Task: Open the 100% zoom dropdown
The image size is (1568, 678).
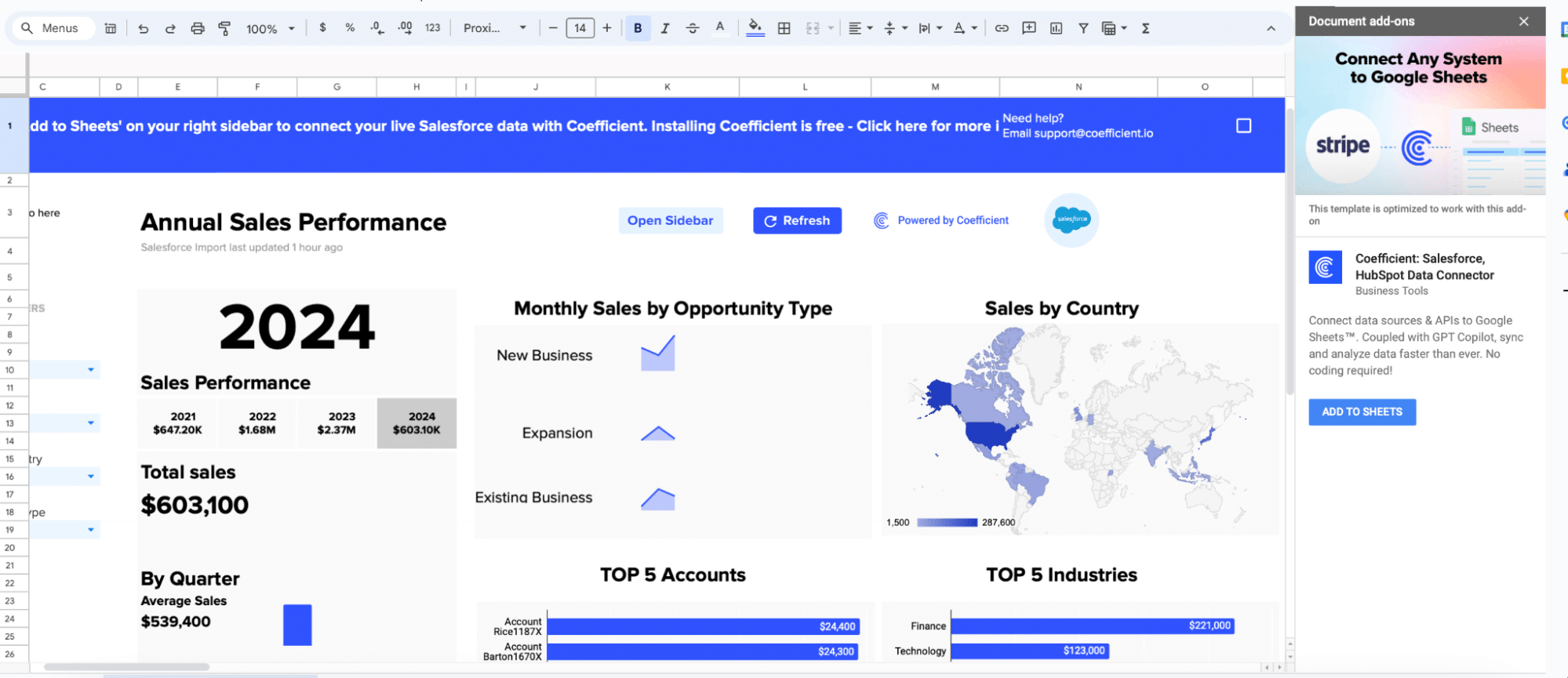Action: (271, 28)
